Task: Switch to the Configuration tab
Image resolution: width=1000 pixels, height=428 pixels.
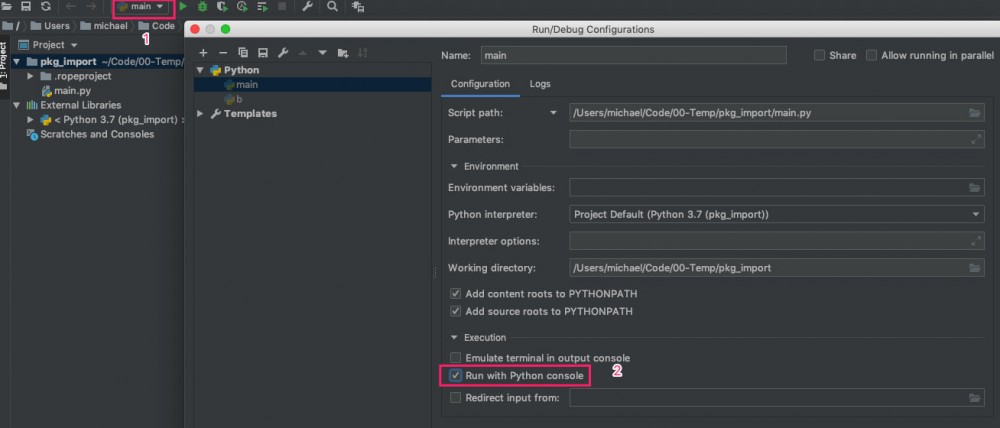Action: click(480, 84)
